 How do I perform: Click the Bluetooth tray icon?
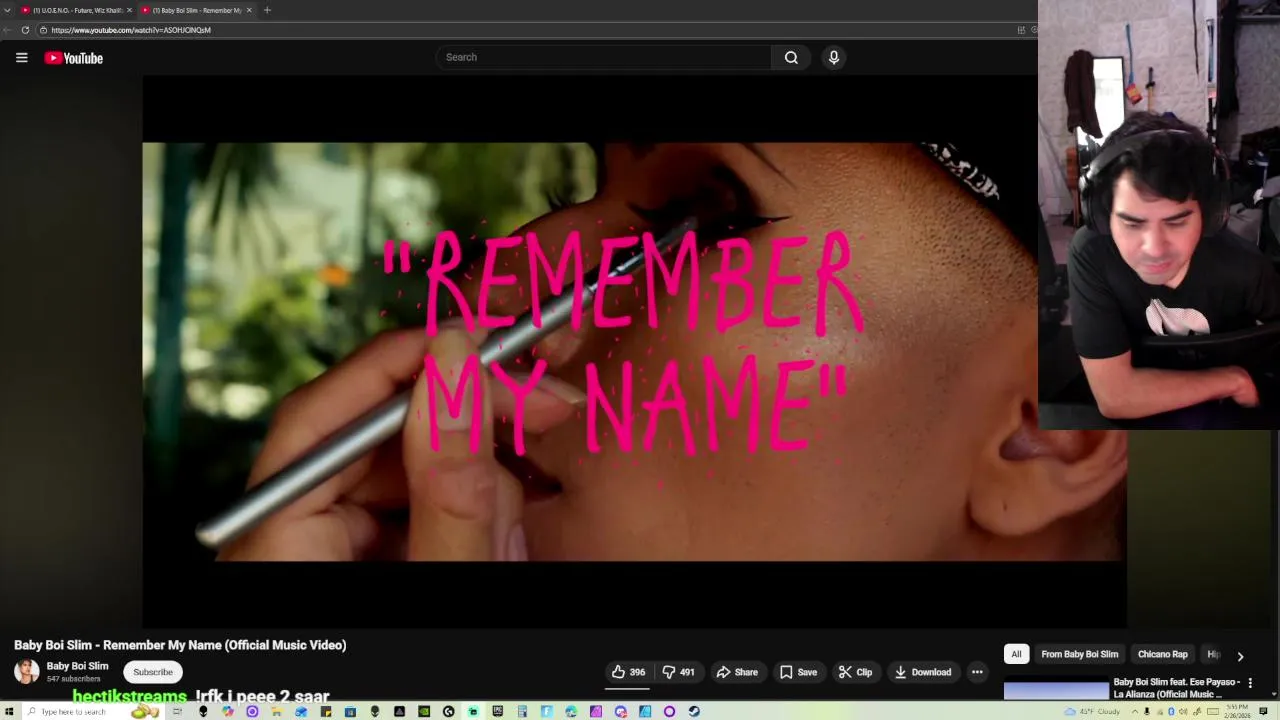pos(1172,712)
